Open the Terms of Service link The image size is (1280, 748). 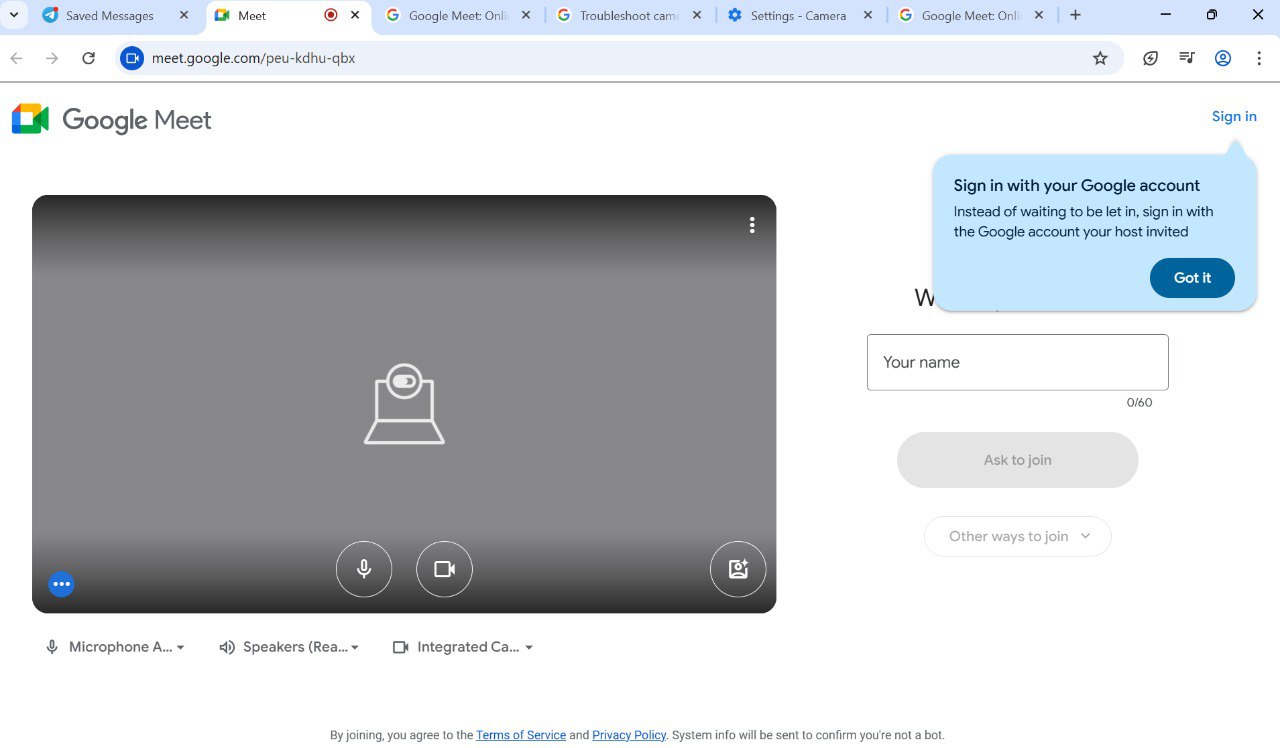coord(521,735)
